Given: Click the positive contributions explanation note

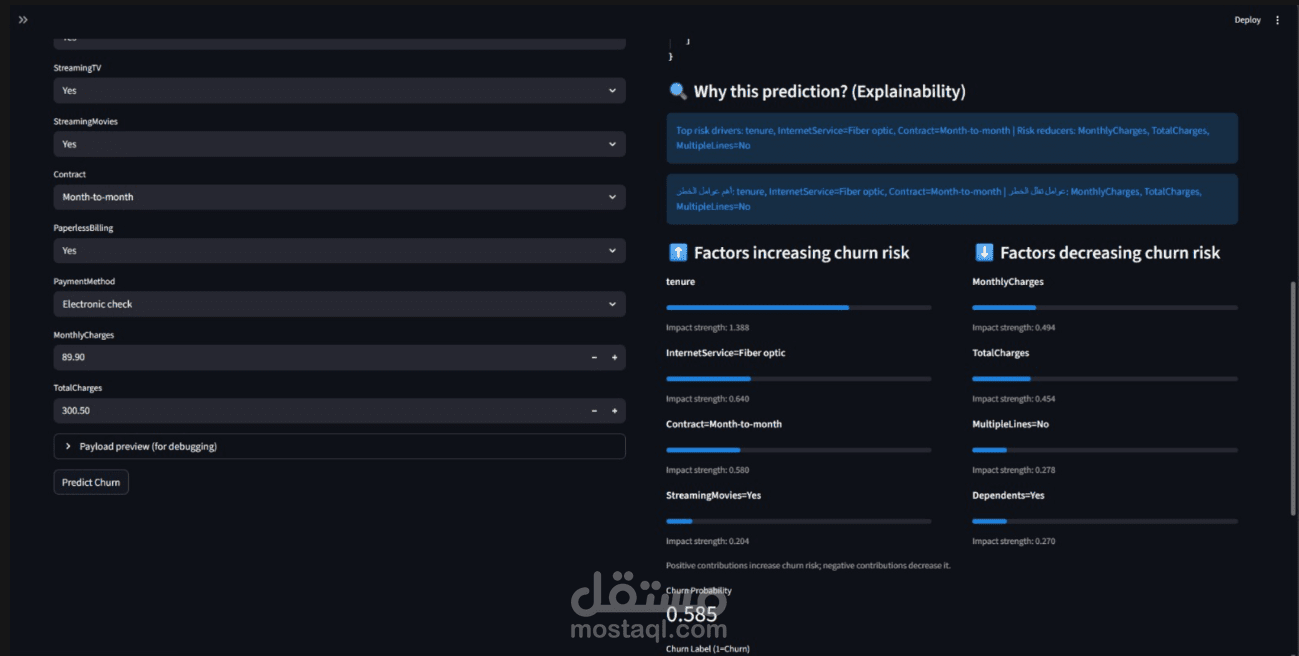Looking at the screenshot, I should tap(808, 566).
